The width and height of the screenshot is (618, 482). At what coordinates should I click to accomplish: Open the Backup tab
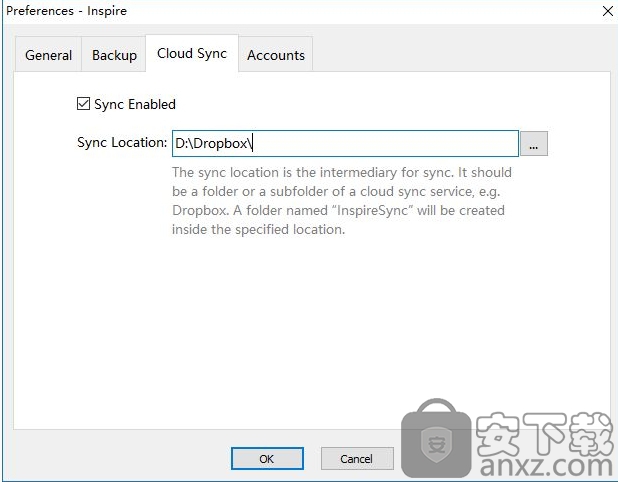[x=114, y=55]
